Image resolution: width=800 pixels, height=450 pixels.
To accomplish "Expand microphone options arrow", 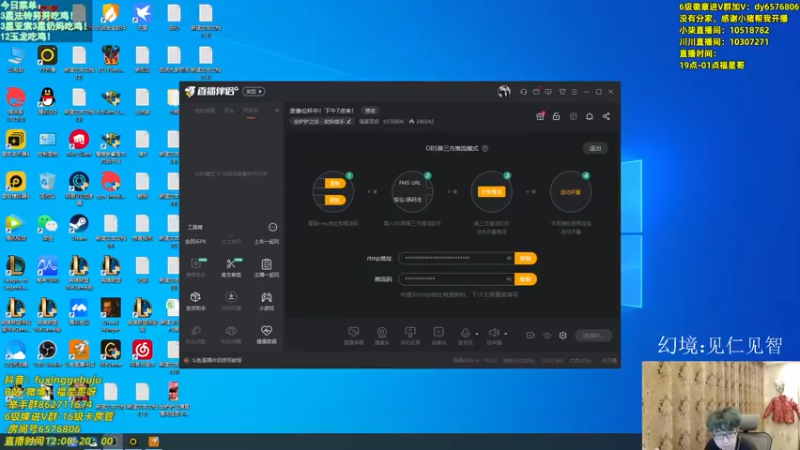I will click(x=477, y=334).
